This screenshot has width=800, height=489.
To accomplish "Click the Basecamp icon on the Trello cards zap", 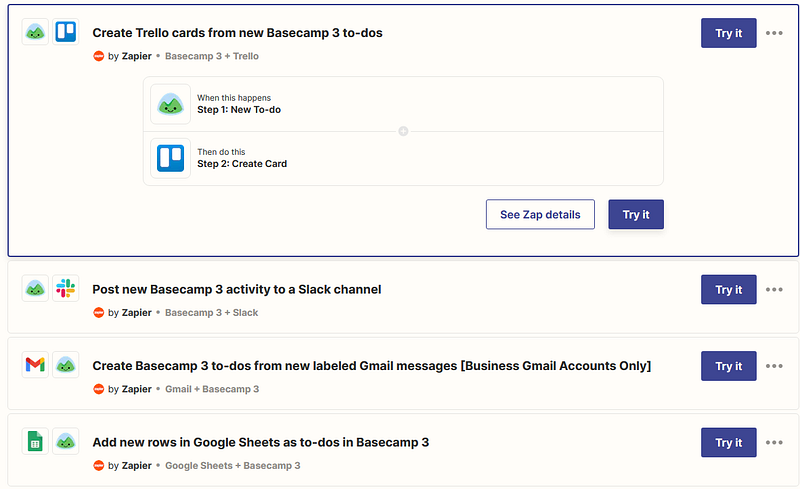I will point(35,32).
